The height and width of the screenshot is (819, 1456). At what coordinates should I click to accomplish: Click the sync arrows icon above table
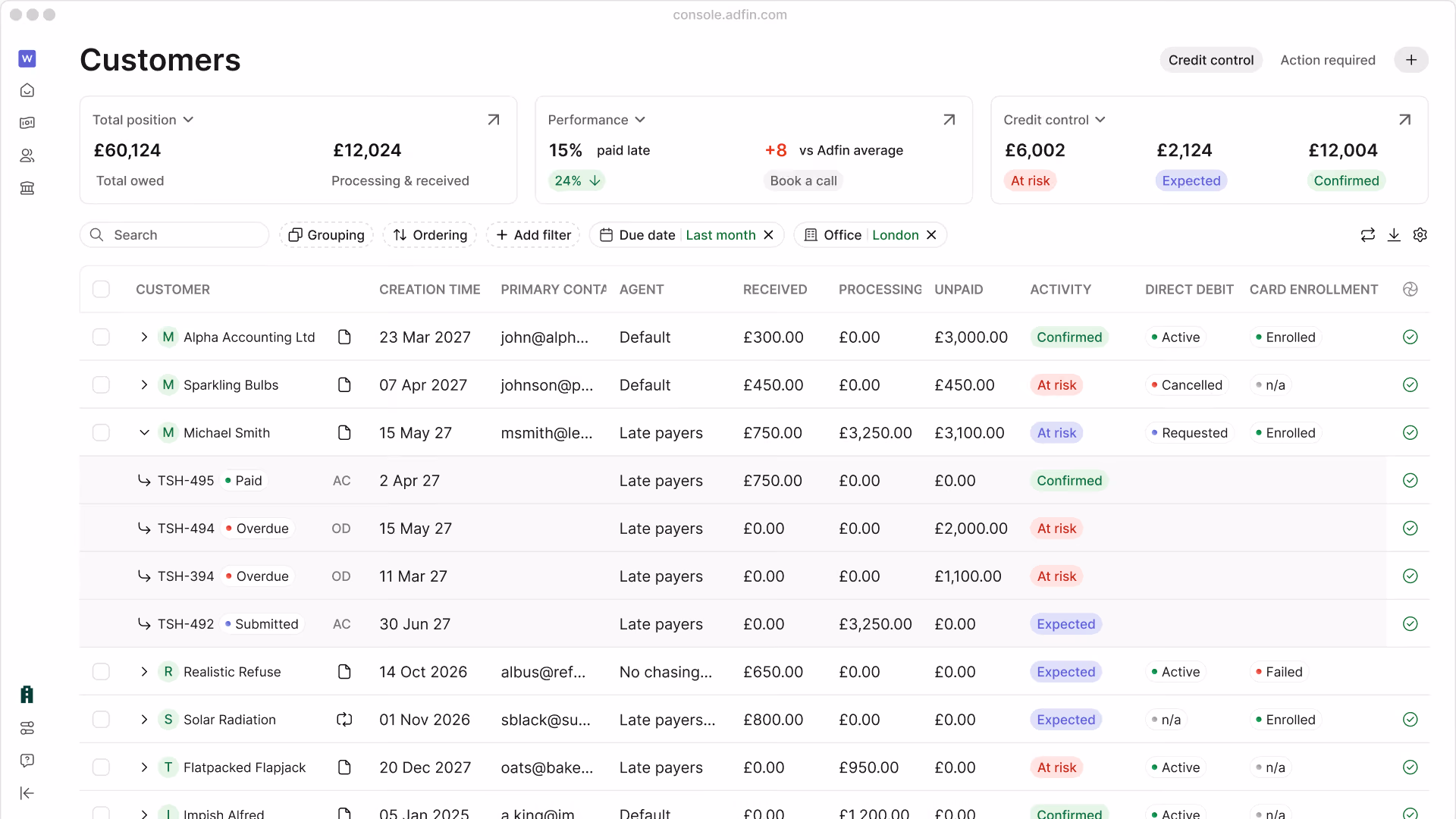click(1368, 235)
